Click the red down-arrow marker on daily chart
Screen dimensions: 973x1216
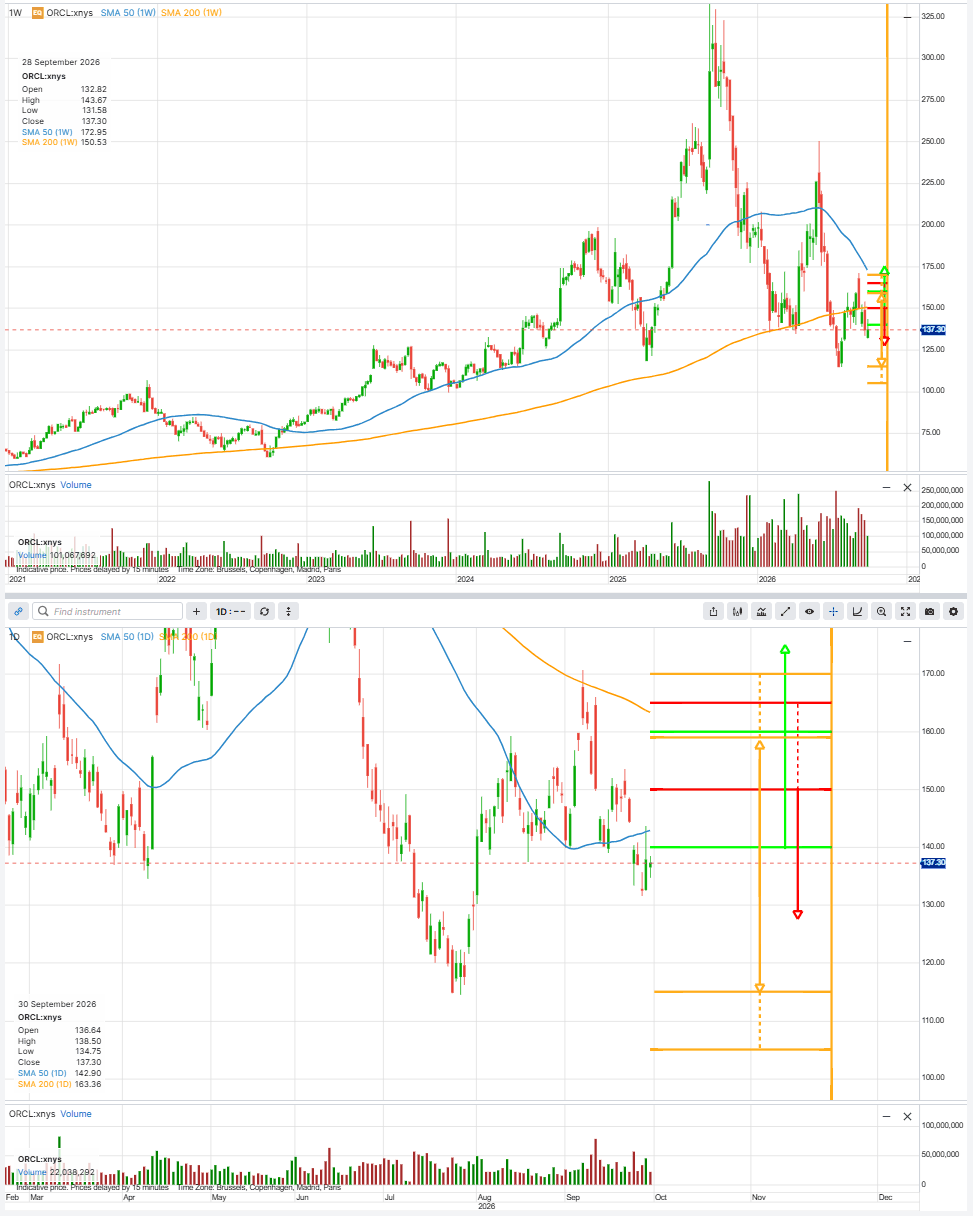coord(797,915)
